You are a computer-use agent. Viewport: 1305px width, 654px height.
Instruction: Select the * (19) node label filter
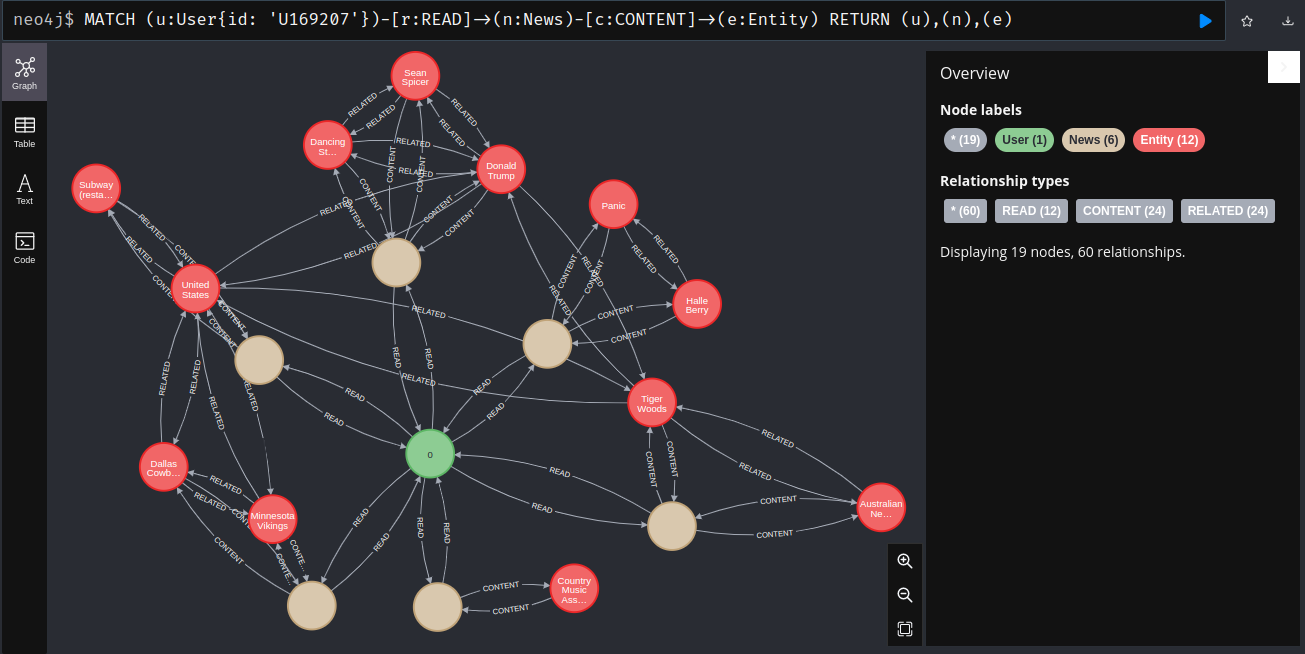tap(965, 140)
